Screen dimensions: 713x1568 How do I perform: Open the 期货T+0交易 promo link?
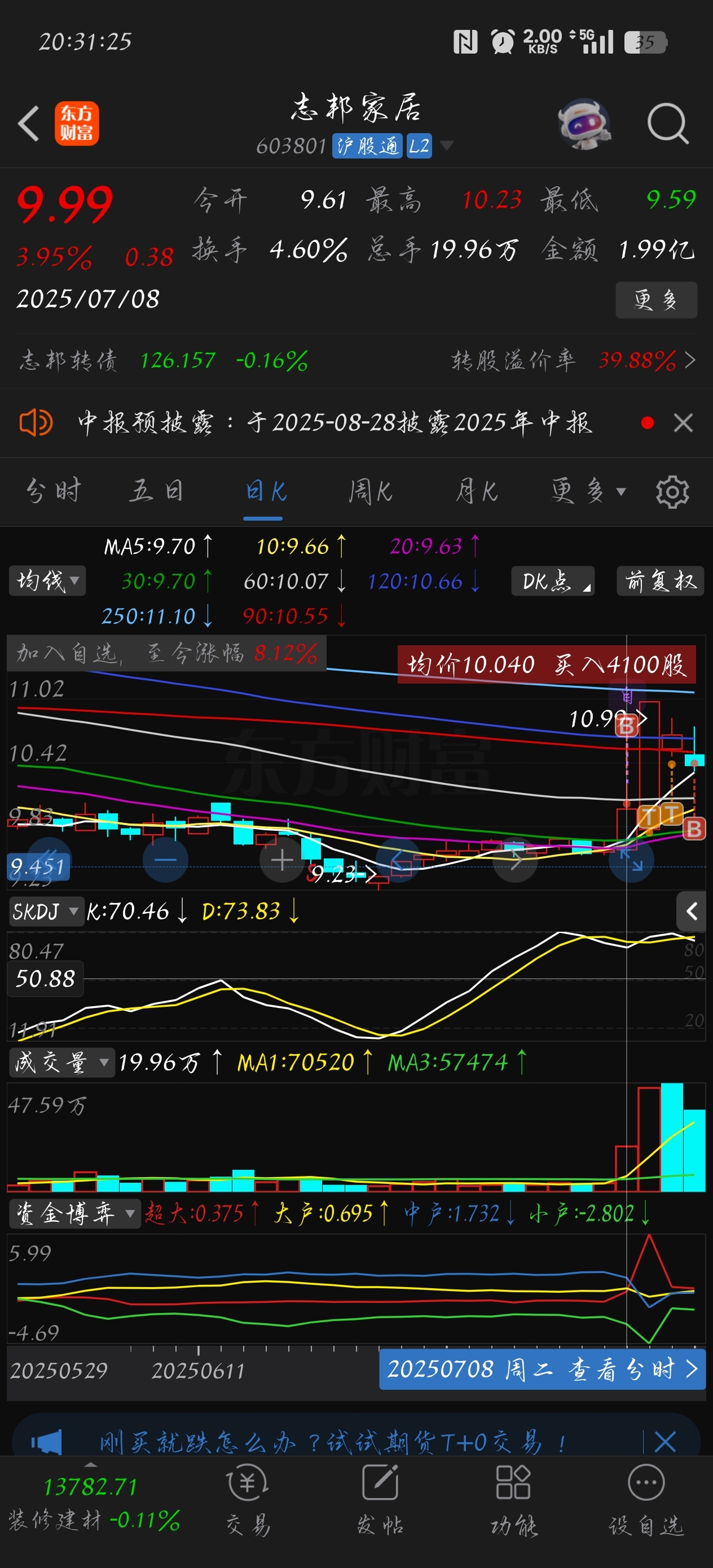pyautogui.click(x=333, y=1442)
